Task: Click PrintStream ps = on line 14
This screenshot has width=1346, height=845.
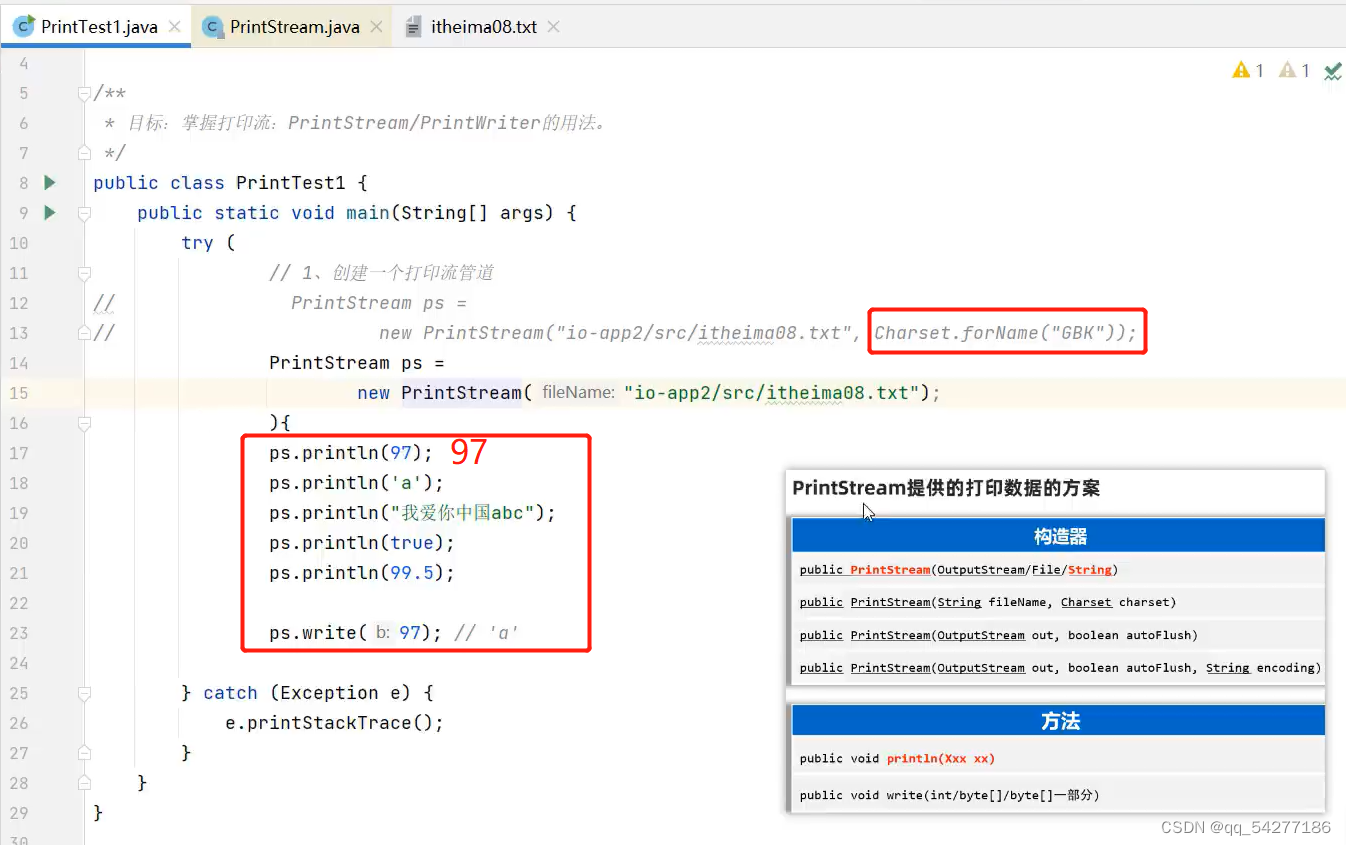Action: tap(356, 363)
